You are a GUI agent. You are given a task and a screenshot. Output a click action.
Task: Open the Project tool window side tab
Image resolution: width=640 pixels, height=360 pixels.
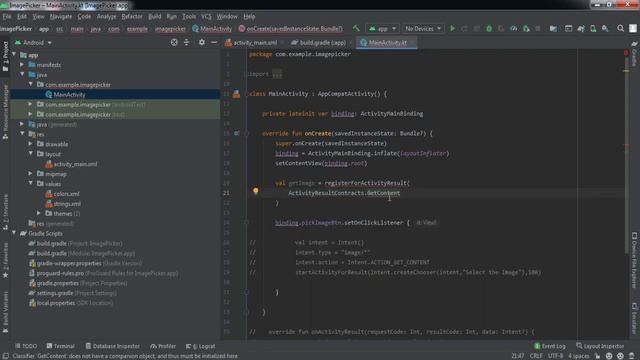click(x=5, y=56)
